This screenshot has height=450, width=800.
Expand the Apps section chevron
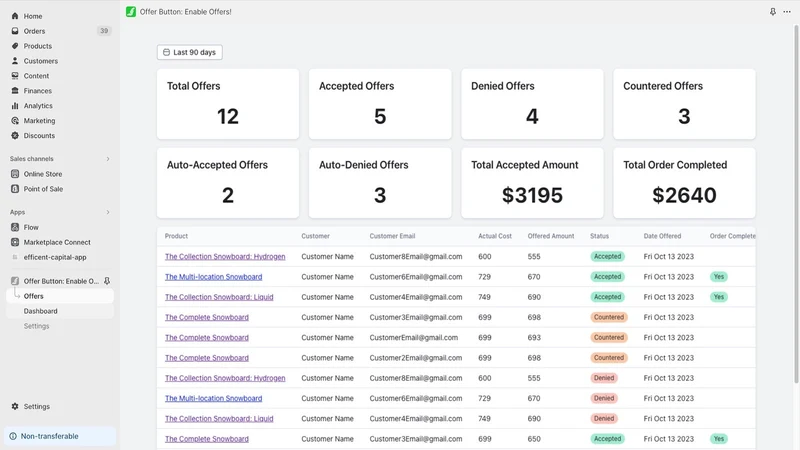click(x=108, y=212)
